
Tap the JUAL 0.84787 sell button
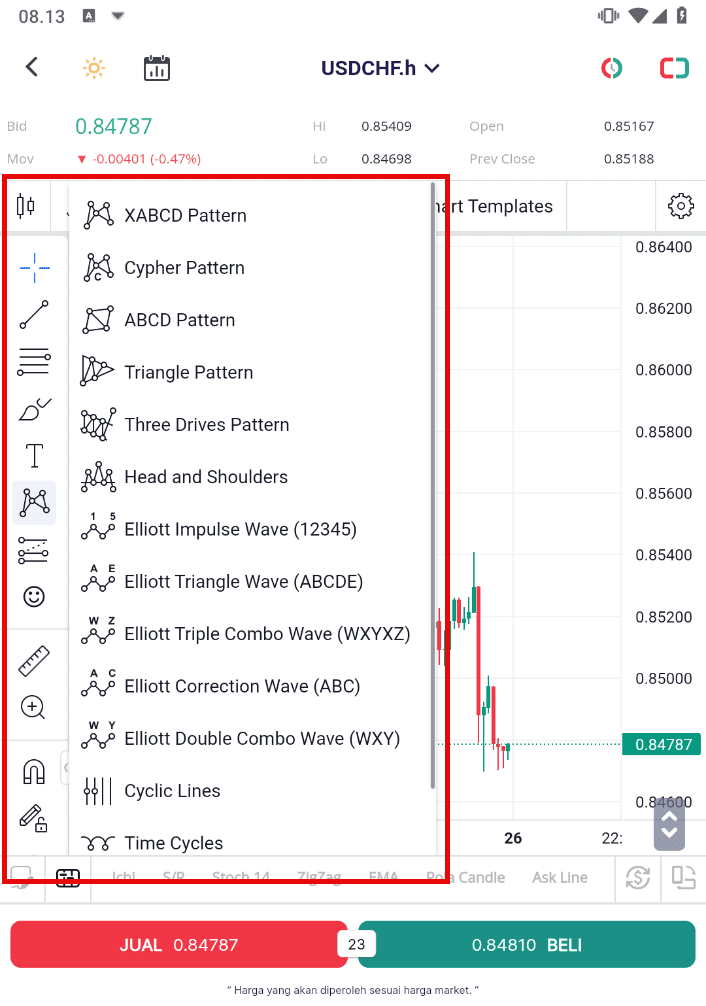point(178,944)
